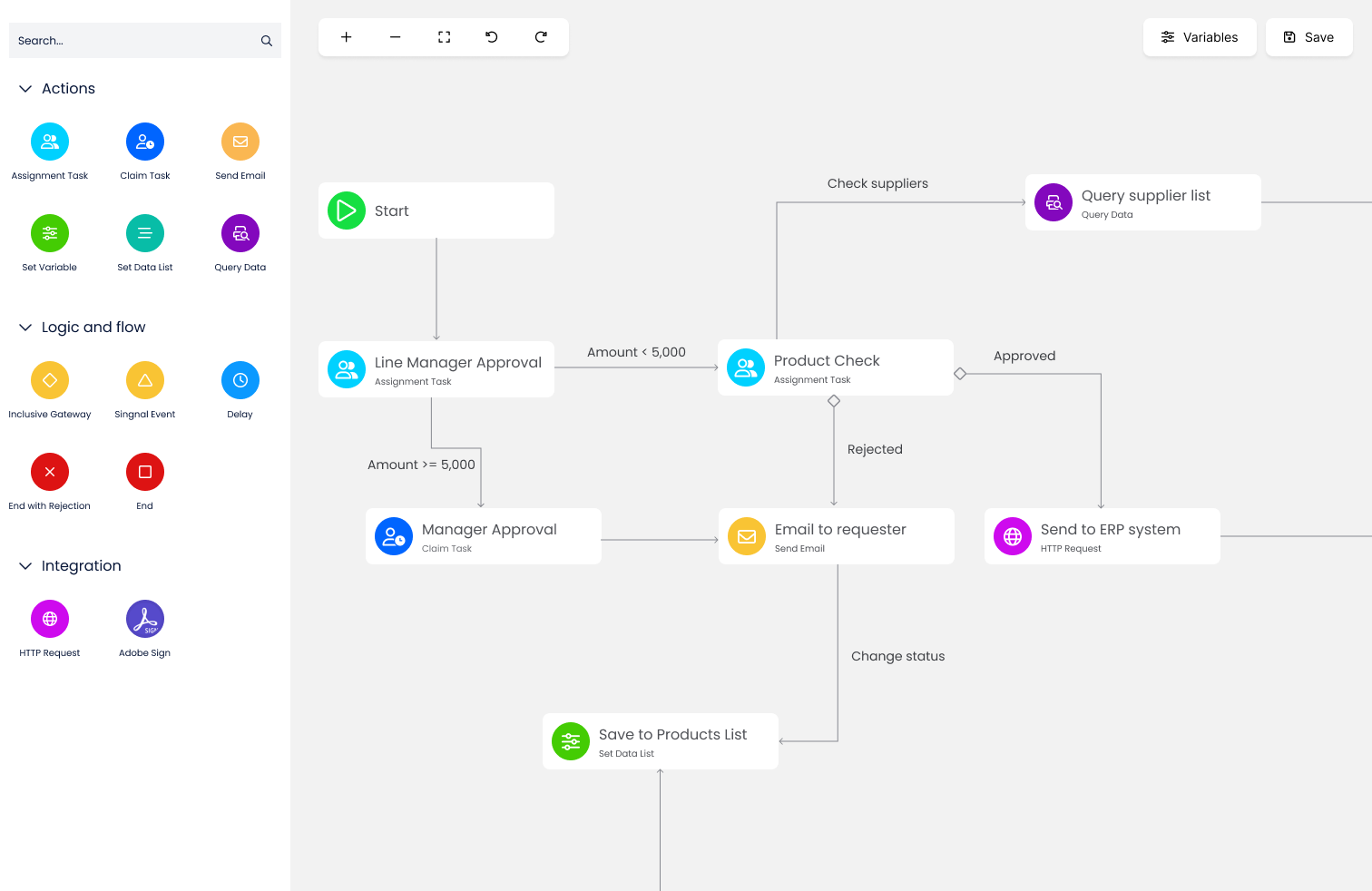This screenshot has width=1372, height=891.
Task: Select the Set Variable action icon
Action: tap(50, 232)
